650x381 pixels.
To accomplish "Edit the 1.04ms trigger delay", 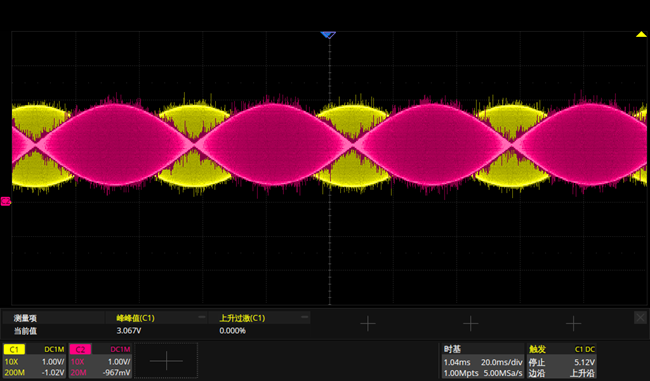I will (457, 362).
